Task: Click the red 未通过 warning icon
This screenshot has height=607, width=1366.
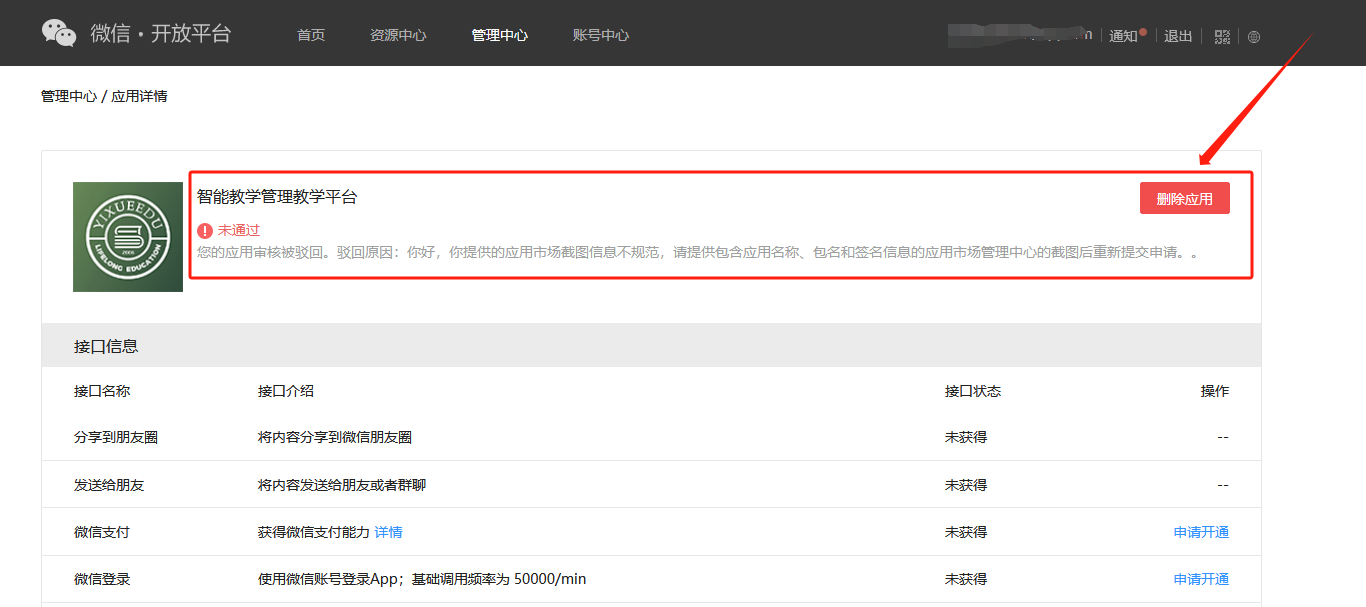Action: click(x=205, y=230)
